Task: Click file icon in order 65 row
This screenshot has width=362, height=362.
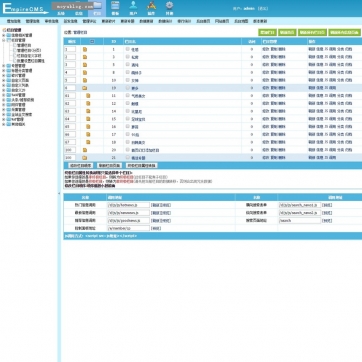Action: [88, 127]
